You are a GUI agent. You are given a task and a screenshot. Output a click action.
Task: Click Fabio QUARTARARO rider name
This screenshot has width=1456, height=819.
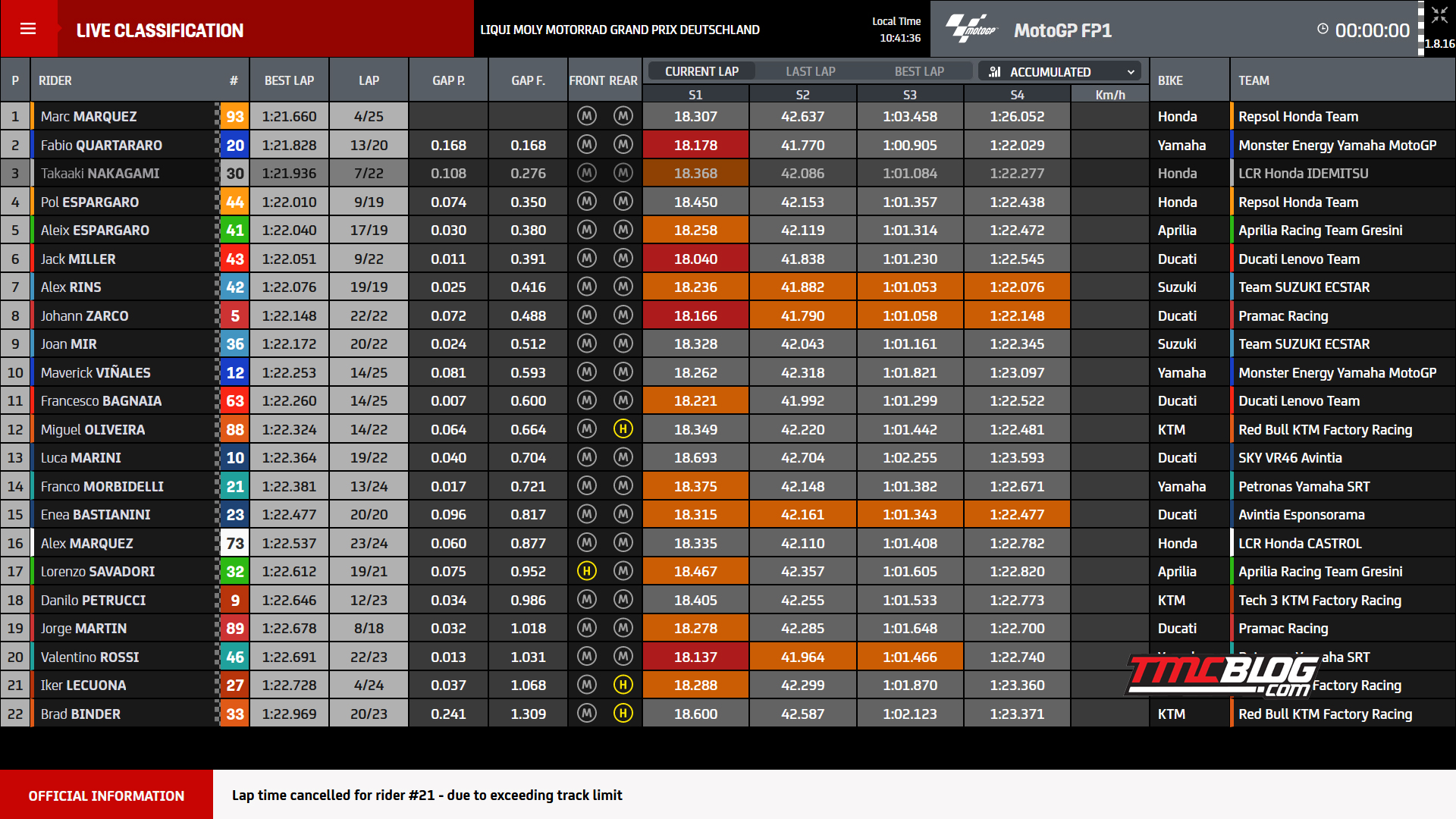coord(101,145)
